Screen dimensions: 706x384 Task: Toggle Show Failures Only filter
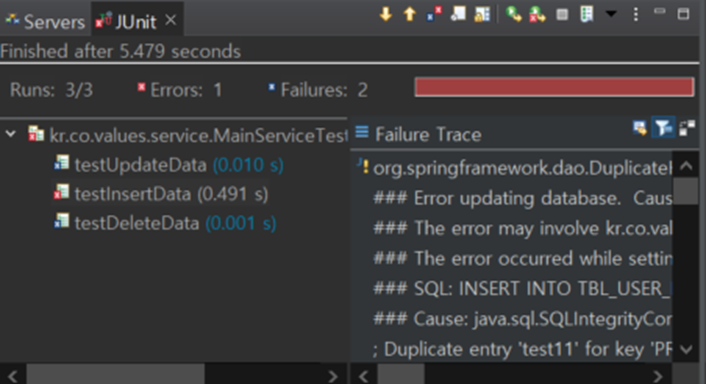pyautogui.click(x=434, y=14)
